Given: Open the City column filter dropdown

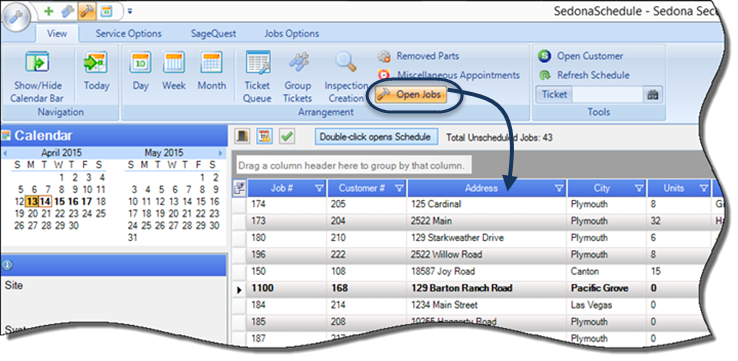Looking at the screenshot, I should pyautogui.click(x=639, y=188).
